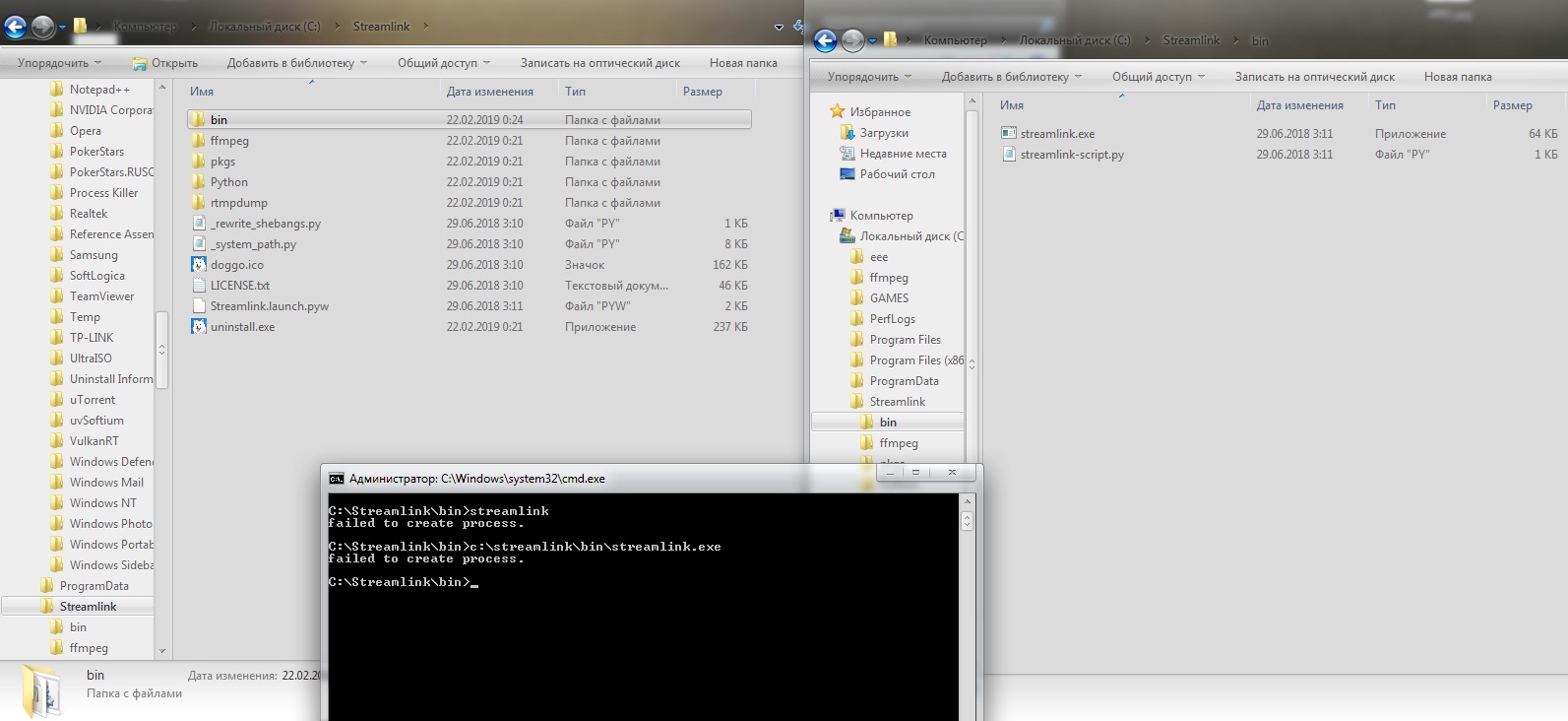Click Записать на оптический диск in right window
The height and width of the screenshot is (721, 1568).
1314,77
